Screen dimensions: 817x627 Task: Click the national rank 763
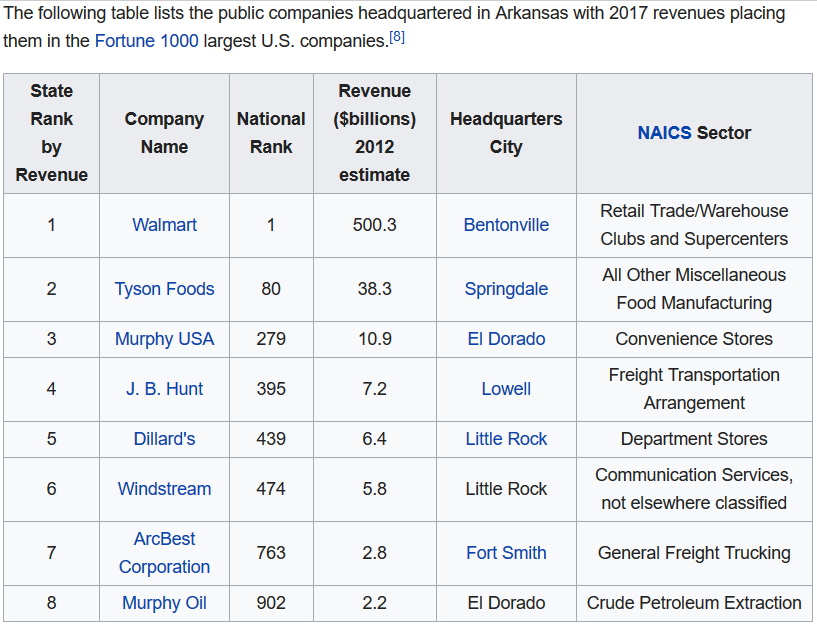(271, 552)
